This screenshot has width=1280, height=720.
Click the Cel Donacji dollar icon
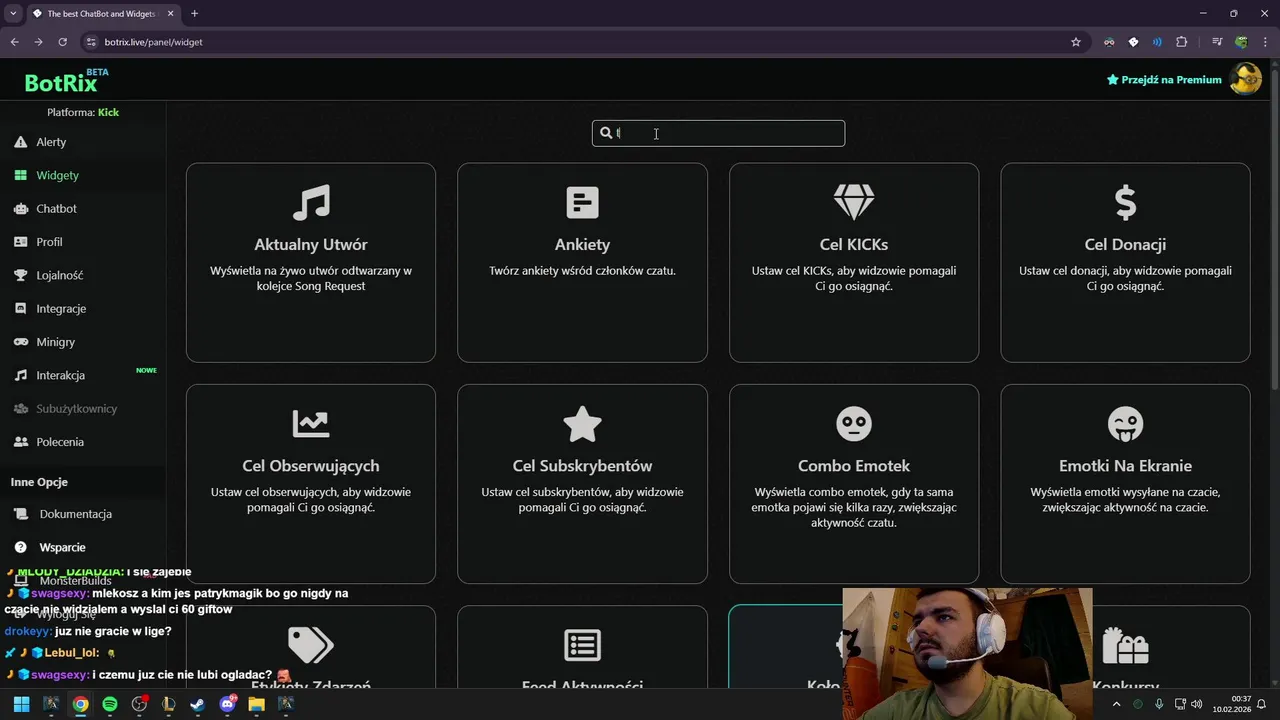pos(1125,203)
